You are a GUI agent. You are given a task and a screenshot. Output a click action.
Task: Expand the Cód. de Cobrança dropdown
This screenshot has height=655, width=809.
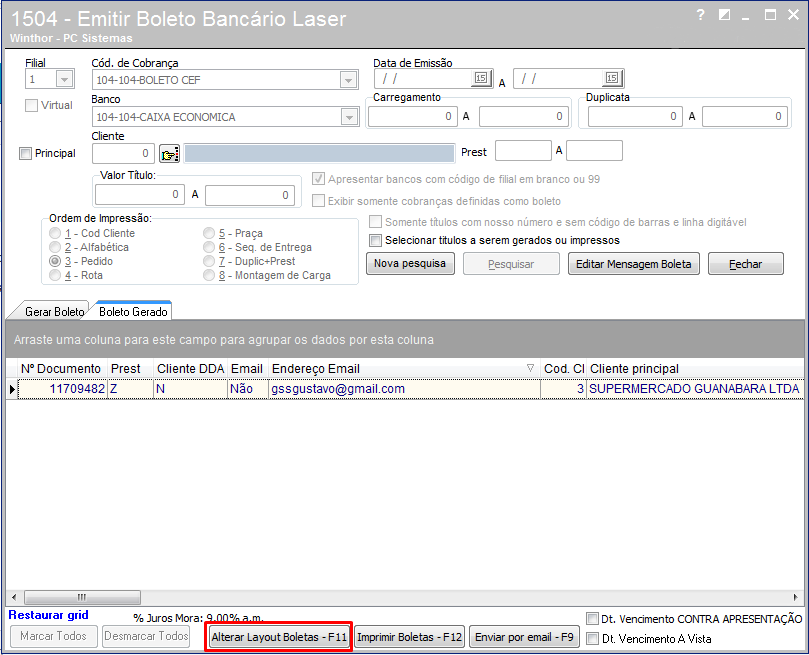[x=348, y=80]
